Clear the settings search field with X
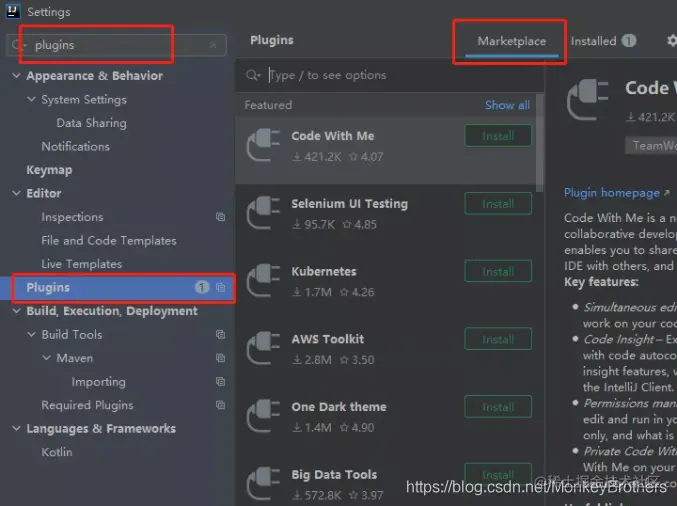Image resolution: width=677 pixels, height=506 pixels. [x=213, y=45]
